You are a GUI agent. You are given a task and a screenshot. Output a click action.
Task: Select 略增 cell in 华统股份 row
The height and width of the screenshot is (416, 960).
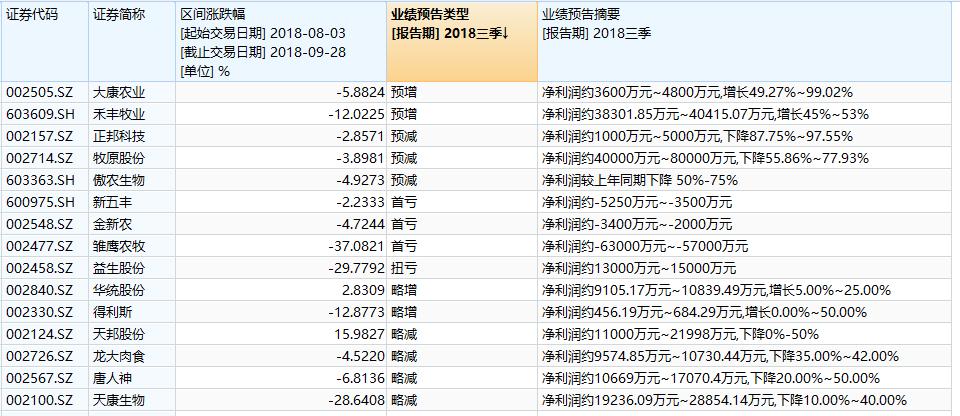pos(462,290)
